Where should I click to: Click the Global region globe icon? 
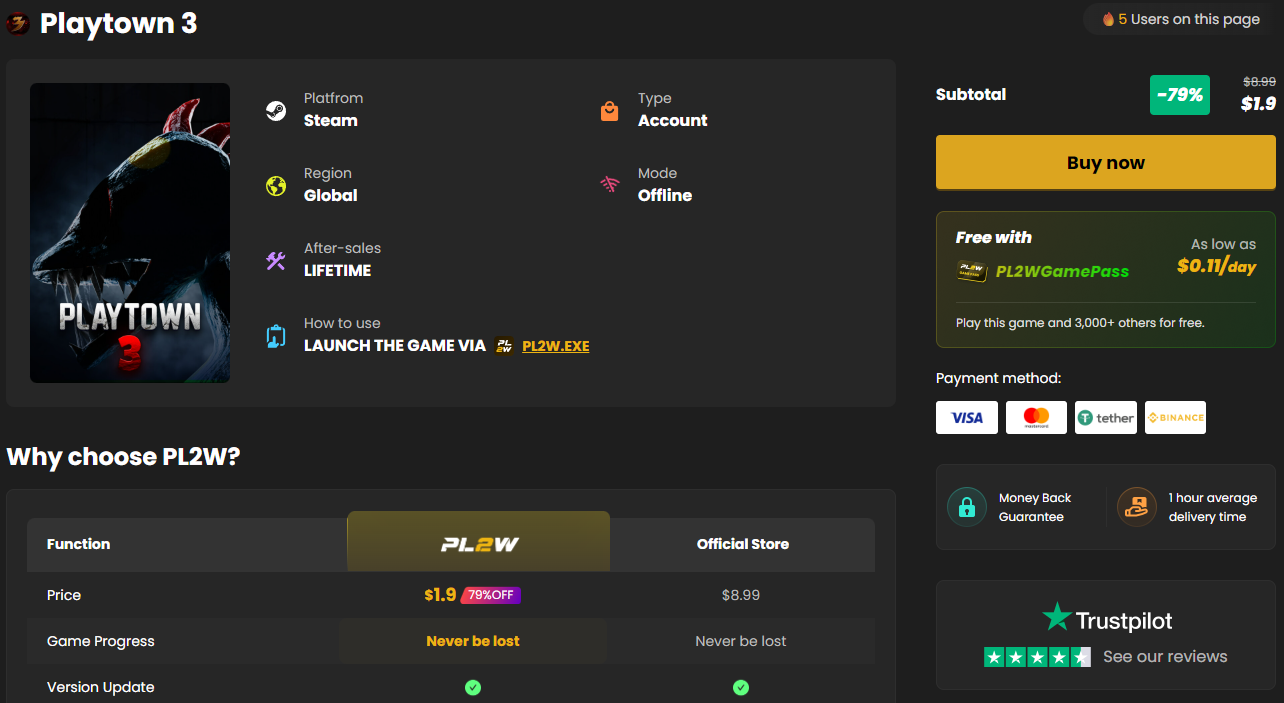click(x=276, y=185)
